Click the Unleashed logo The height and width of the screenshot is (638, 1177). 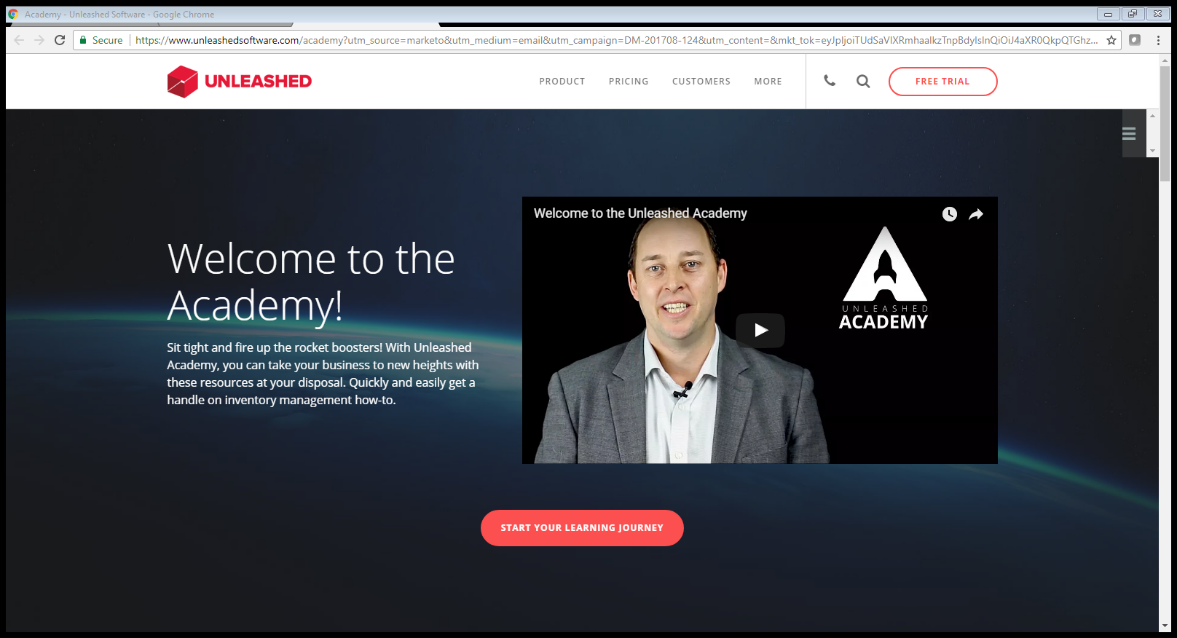[239, 81]
